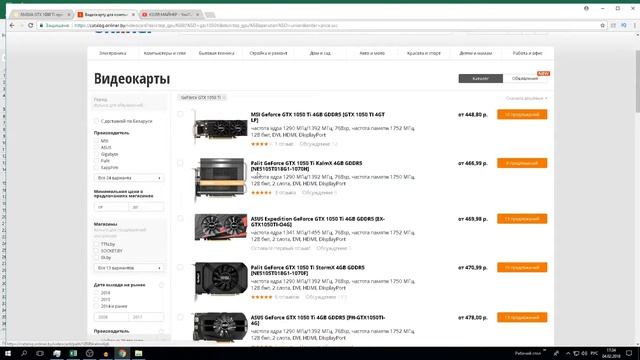The image size is (640, 360).
Task: Open Работа и офис category menu
Action: click(527, 53)
